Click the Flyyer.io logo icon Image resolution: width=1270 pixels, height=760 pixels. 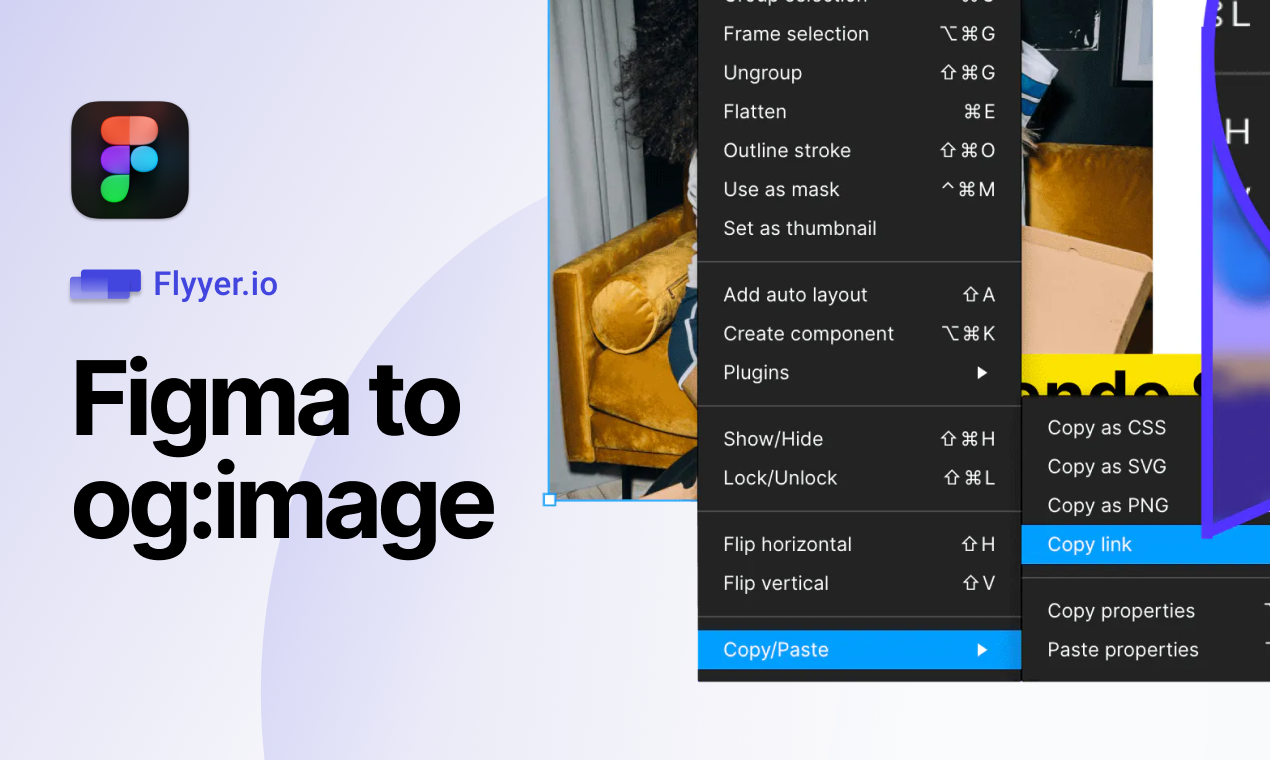click(105, 285)
